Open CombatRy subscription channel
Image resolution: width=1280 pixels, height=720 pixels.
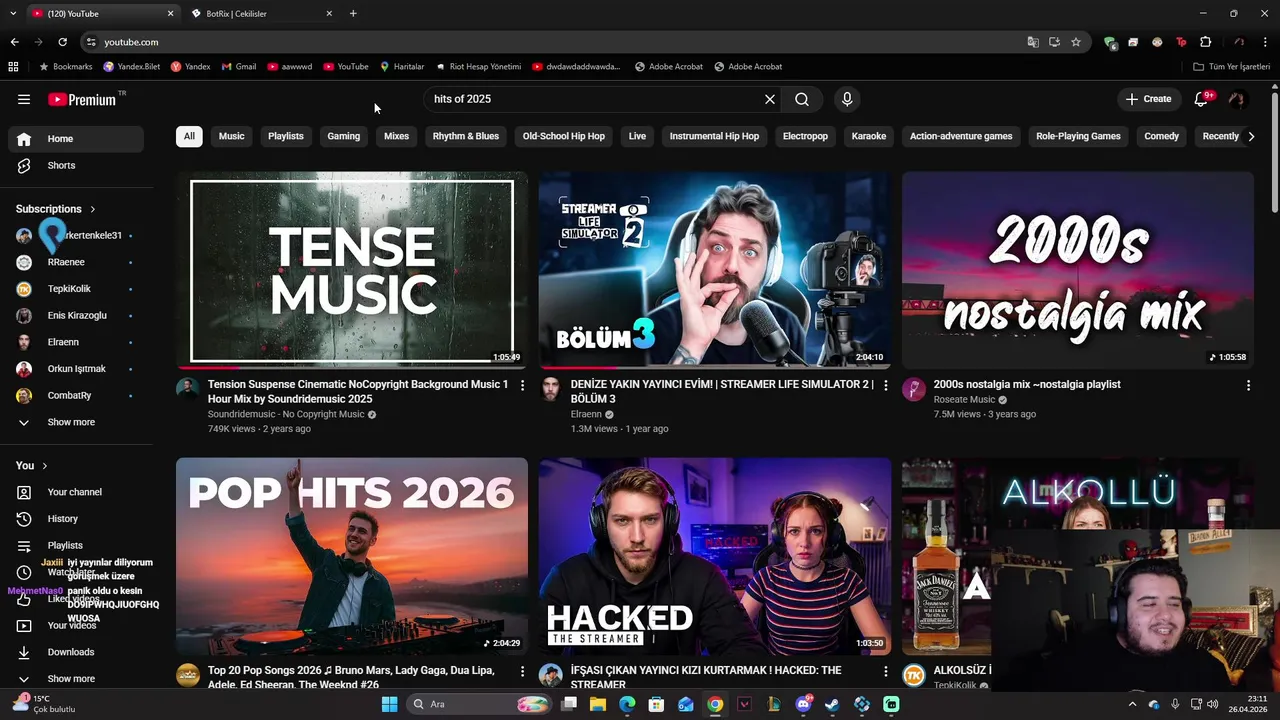point(75,395)
